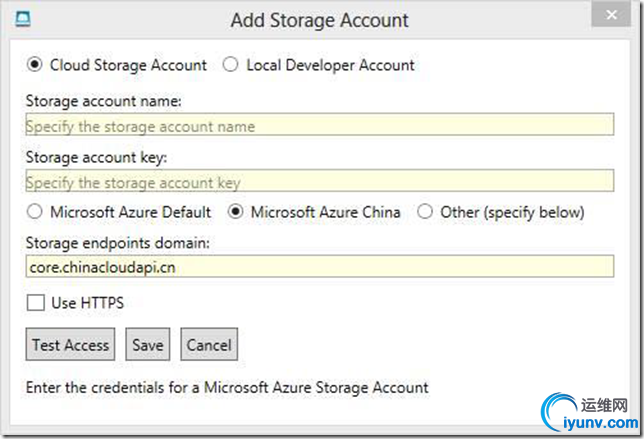Click the Save button
The width and height of the screenshot is (644, 439).
click(x=147, y=345)
